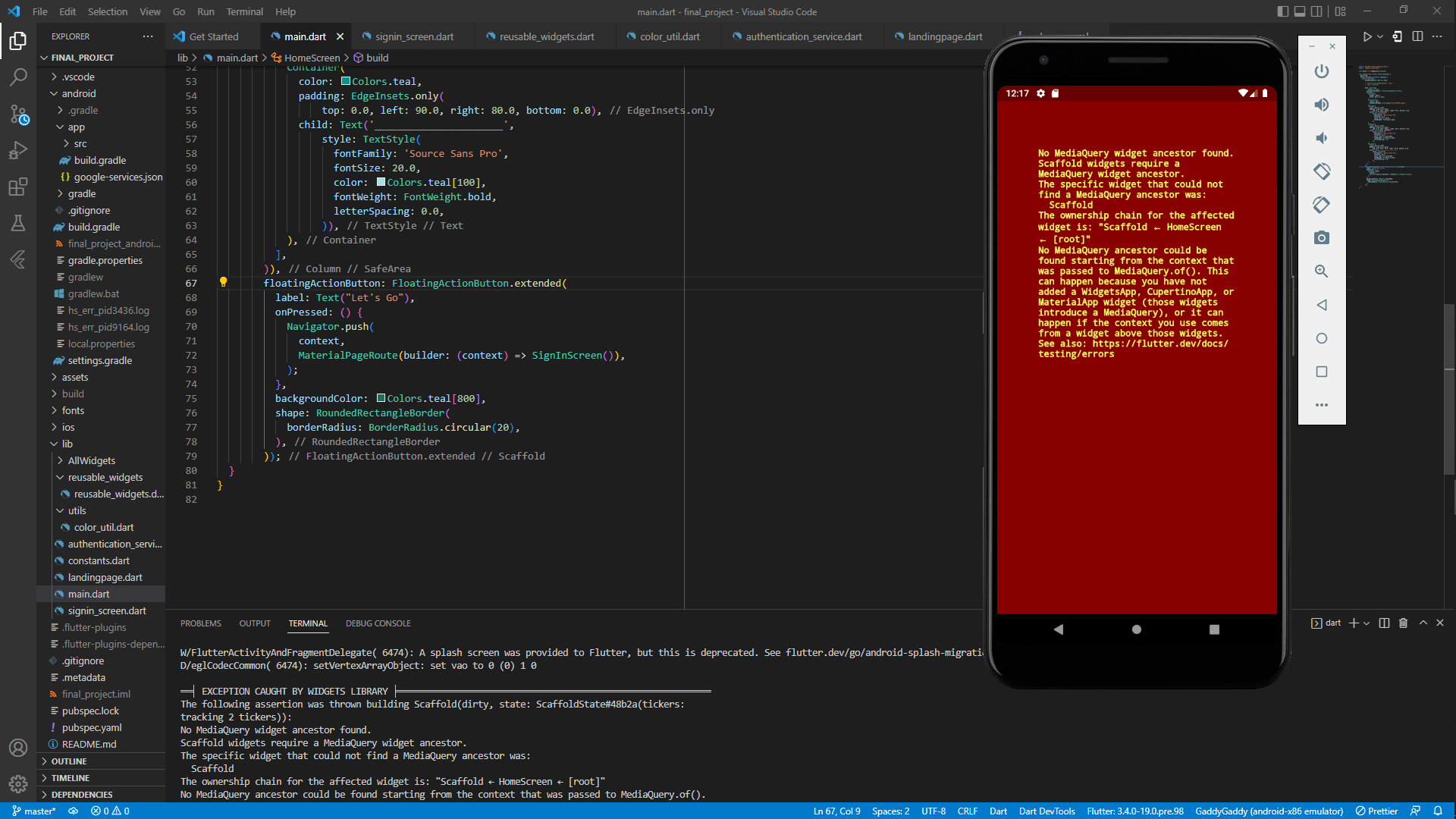This screenshot has width=1456, height=819.
Task: Take a screenshot with the emulator camera icon
Action: [1322, 237]
